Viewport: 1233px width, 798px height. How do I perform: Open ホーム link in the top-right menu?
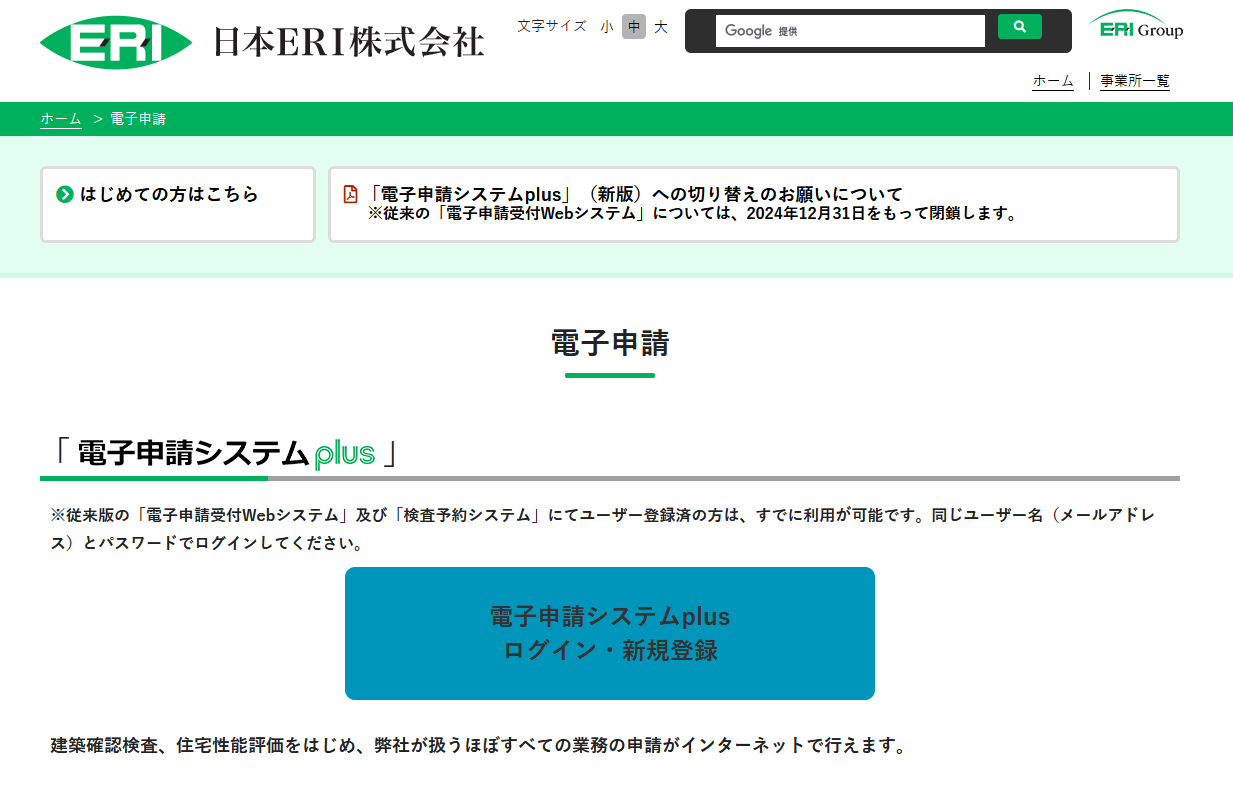pyautogui.click(x=1052, y=81)
